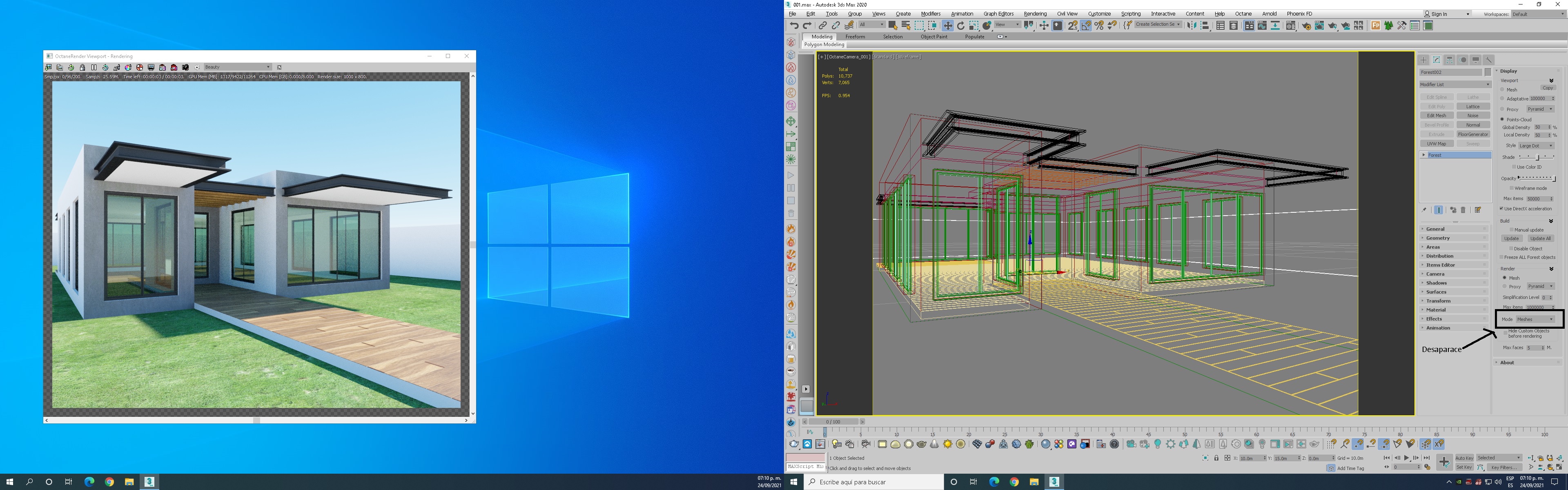Select the Select and Move tool
The height and width of the screenshot is (490, 1568).
click(948, 26)
